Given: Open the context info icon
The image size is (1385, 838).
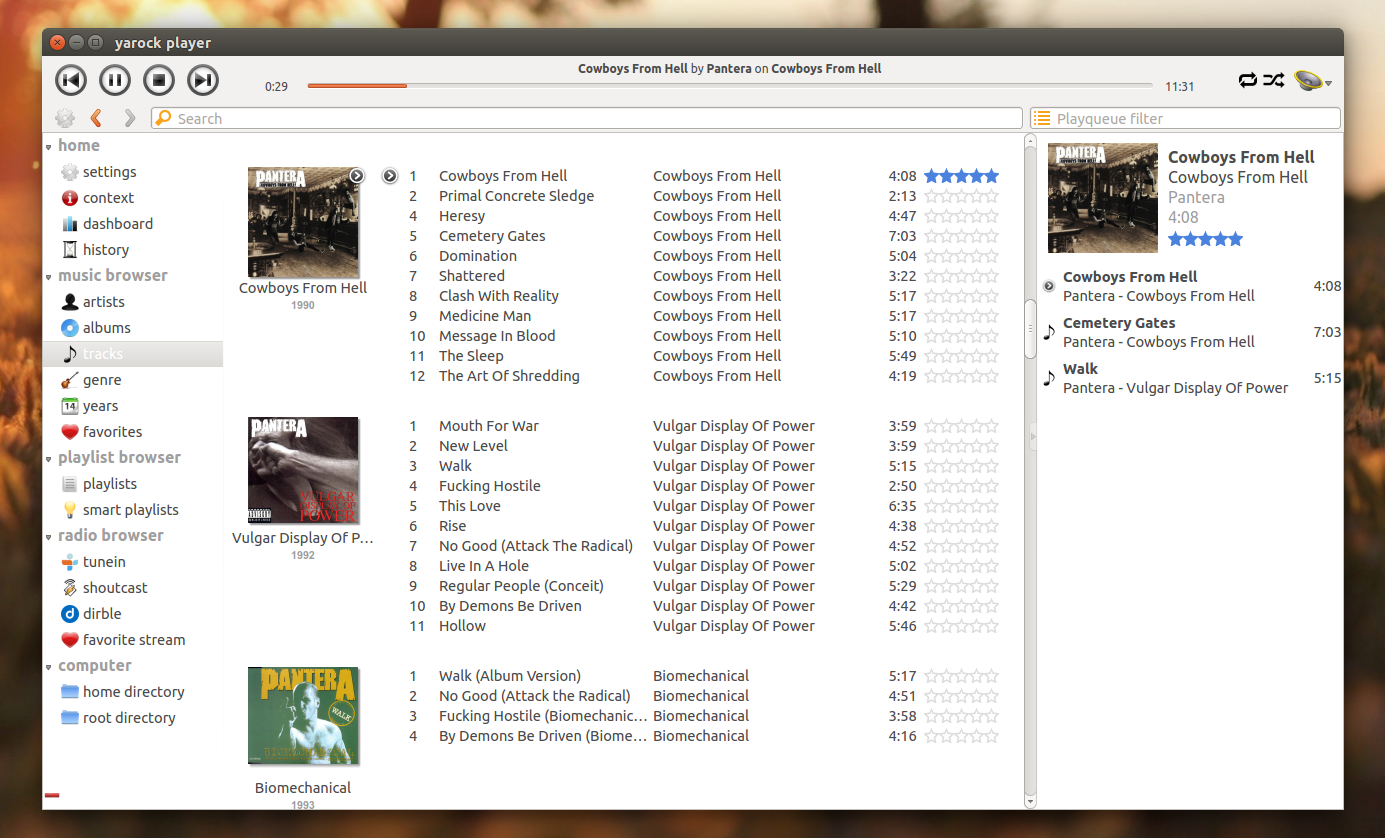Looking at the screenshot, I should [69, 198].
